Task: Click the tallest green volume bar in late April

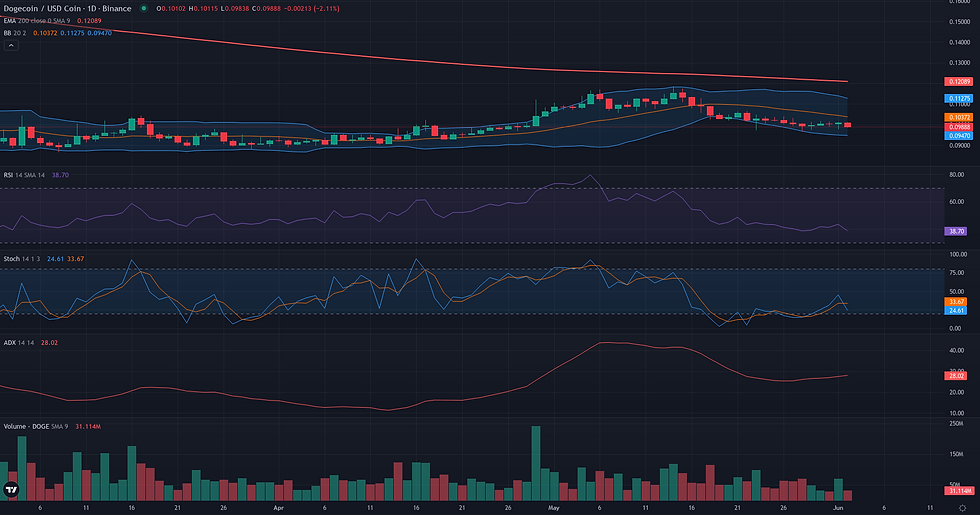Action: [536, 463]
